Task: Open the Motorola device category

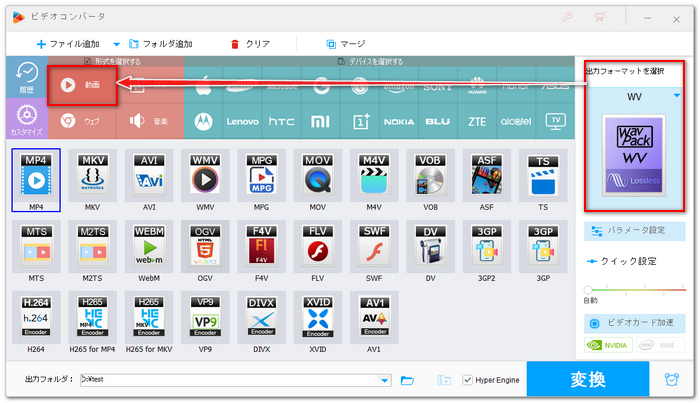Action: pyautogui.click(x=203, y=121)
